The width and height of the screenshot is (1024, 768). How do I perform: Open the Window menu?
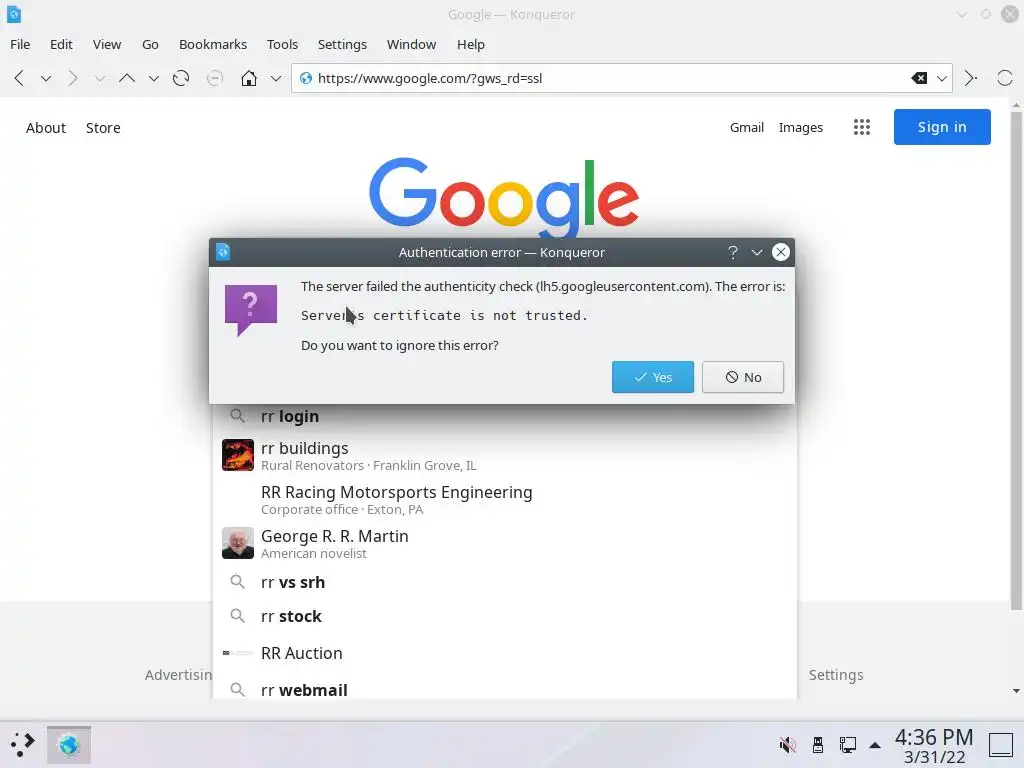(x=411, y=44)
